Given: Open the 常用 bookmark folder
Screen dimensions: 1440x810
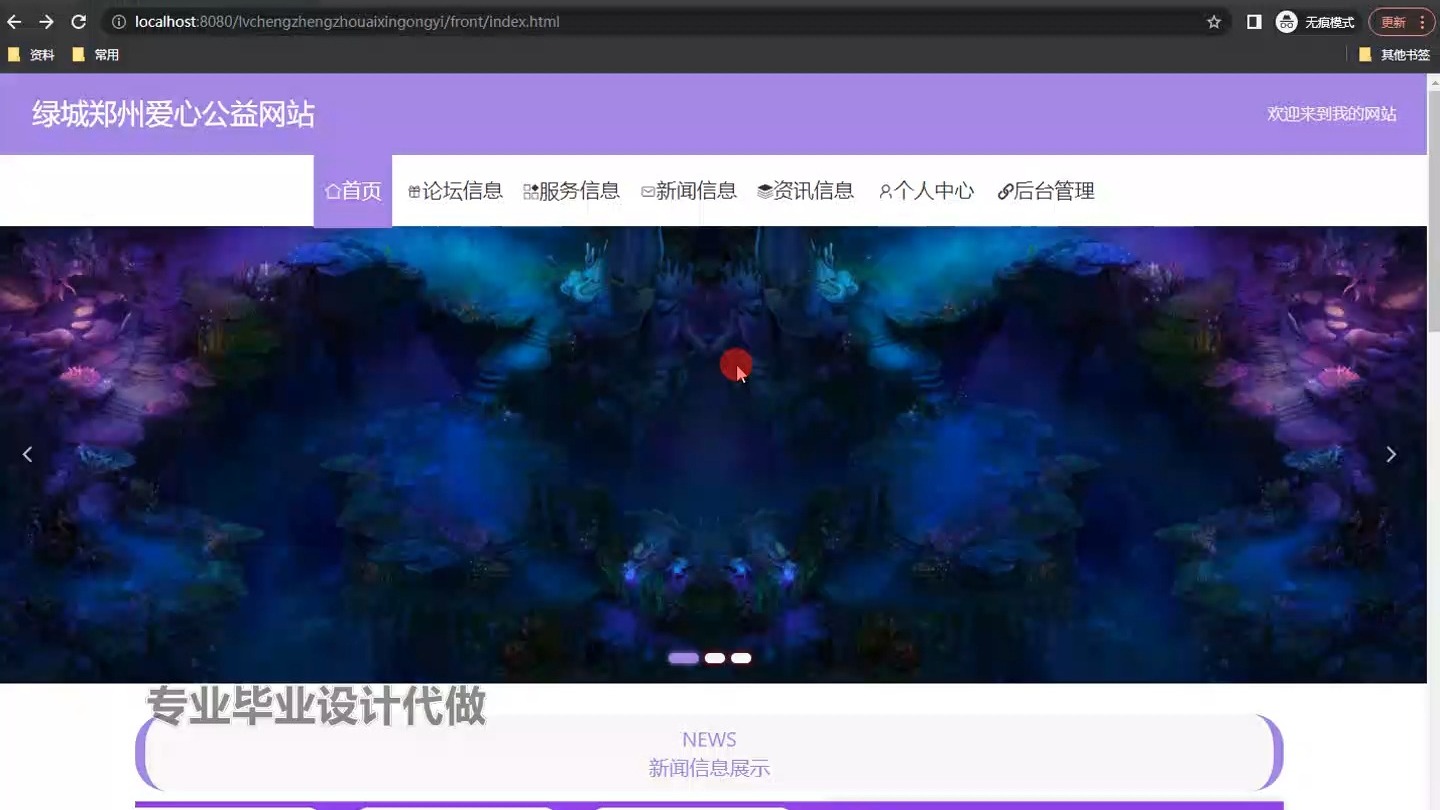Looking at the screenshot, I should (96, 55).
